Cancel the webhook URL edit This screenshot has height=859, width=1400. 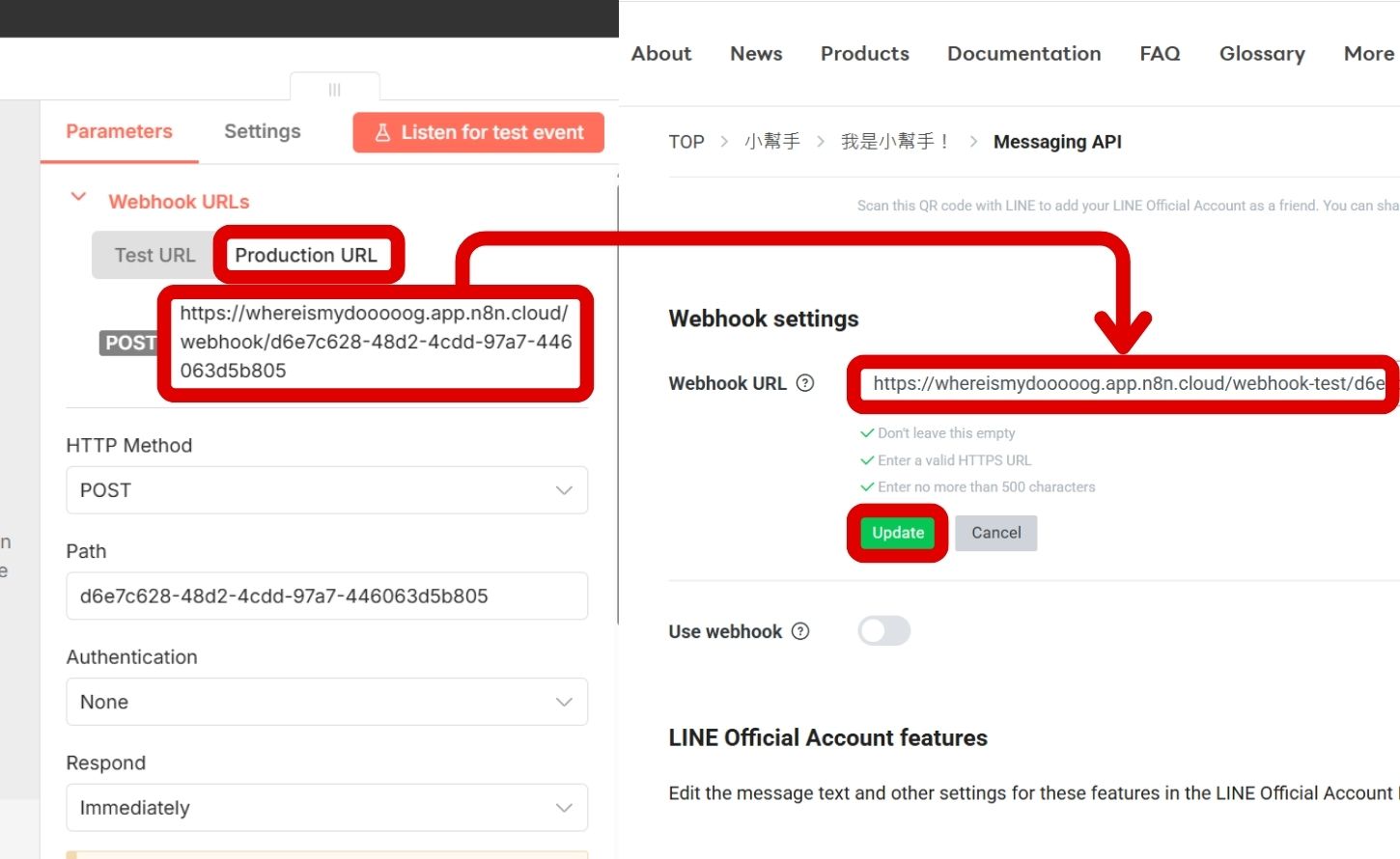coord(995,533)
